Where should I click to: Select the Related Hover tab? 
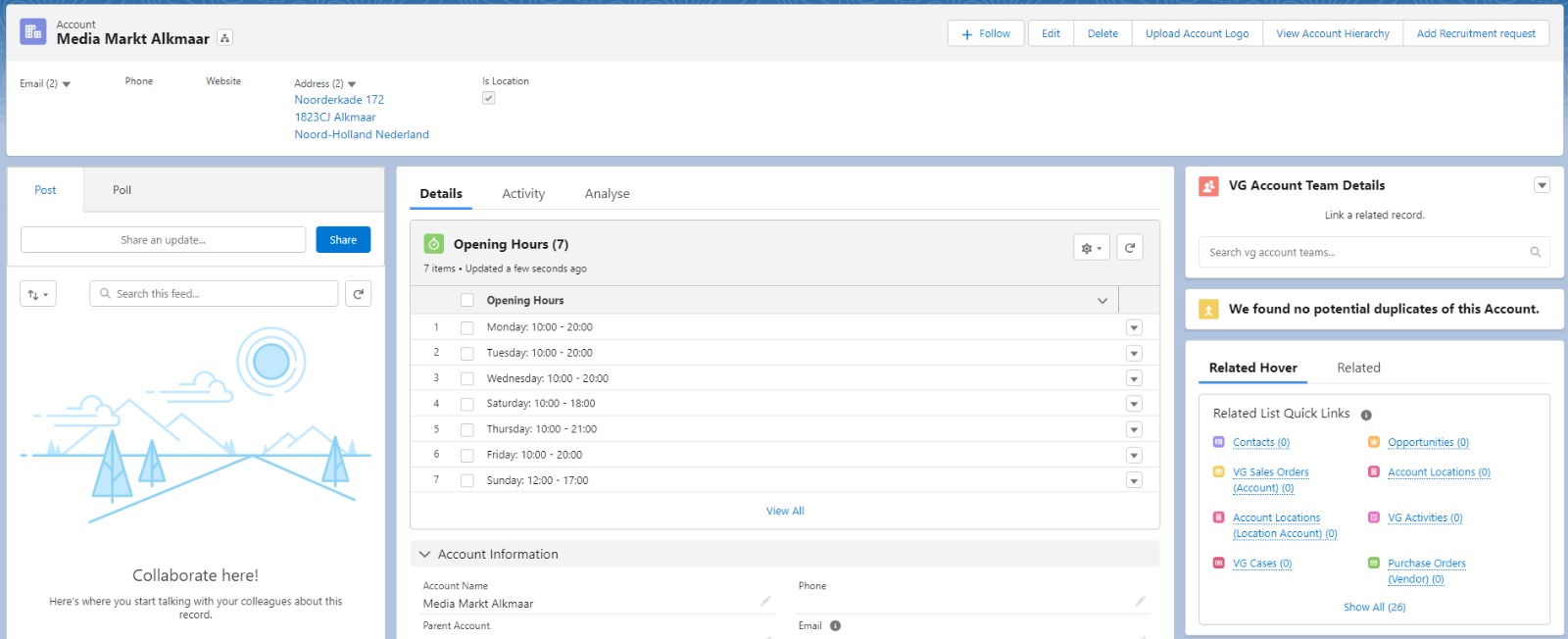click(1253, 368)
